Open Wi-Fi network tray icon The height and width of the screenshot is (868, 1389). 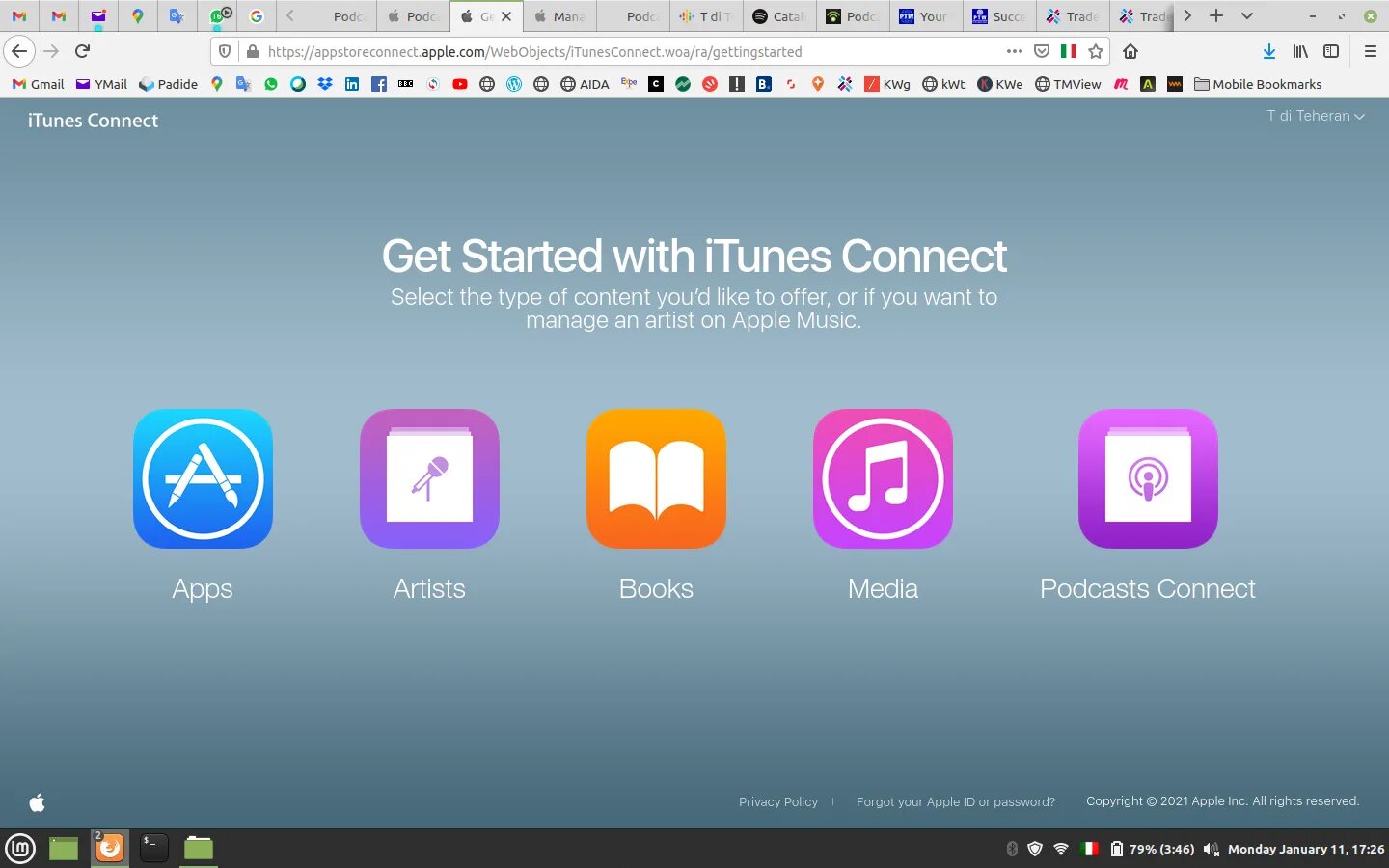tap(1061, 849)
